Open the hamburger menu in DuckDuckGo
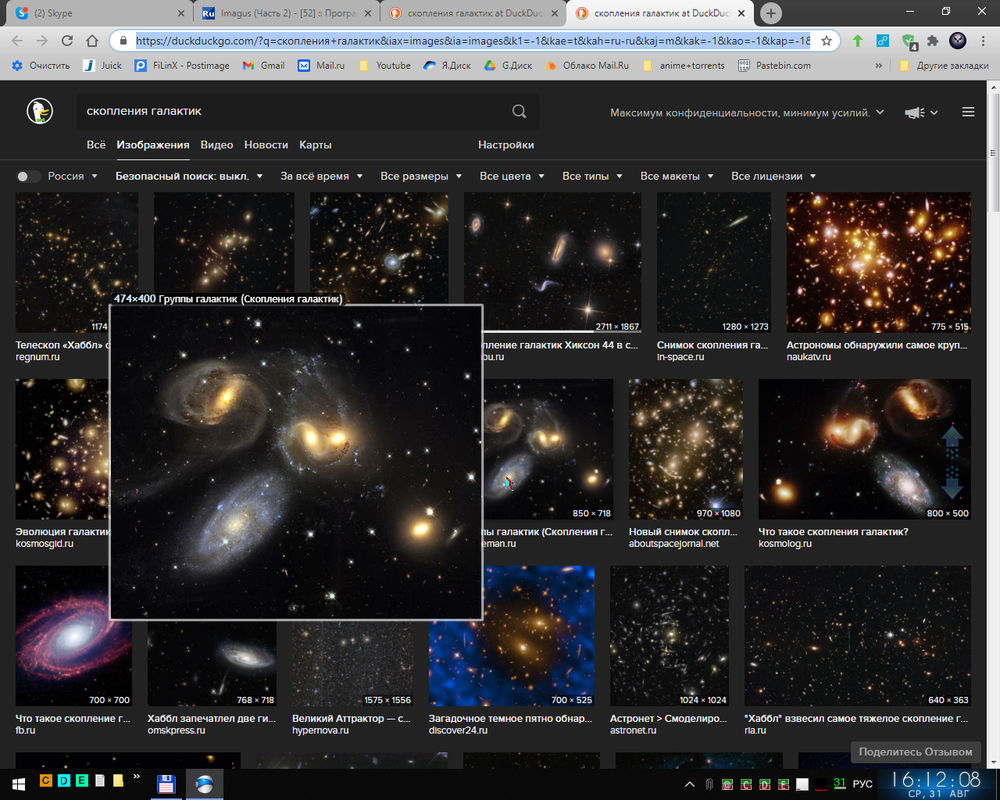The width and height of the screenshot is (1000, 800). point(967,112)
